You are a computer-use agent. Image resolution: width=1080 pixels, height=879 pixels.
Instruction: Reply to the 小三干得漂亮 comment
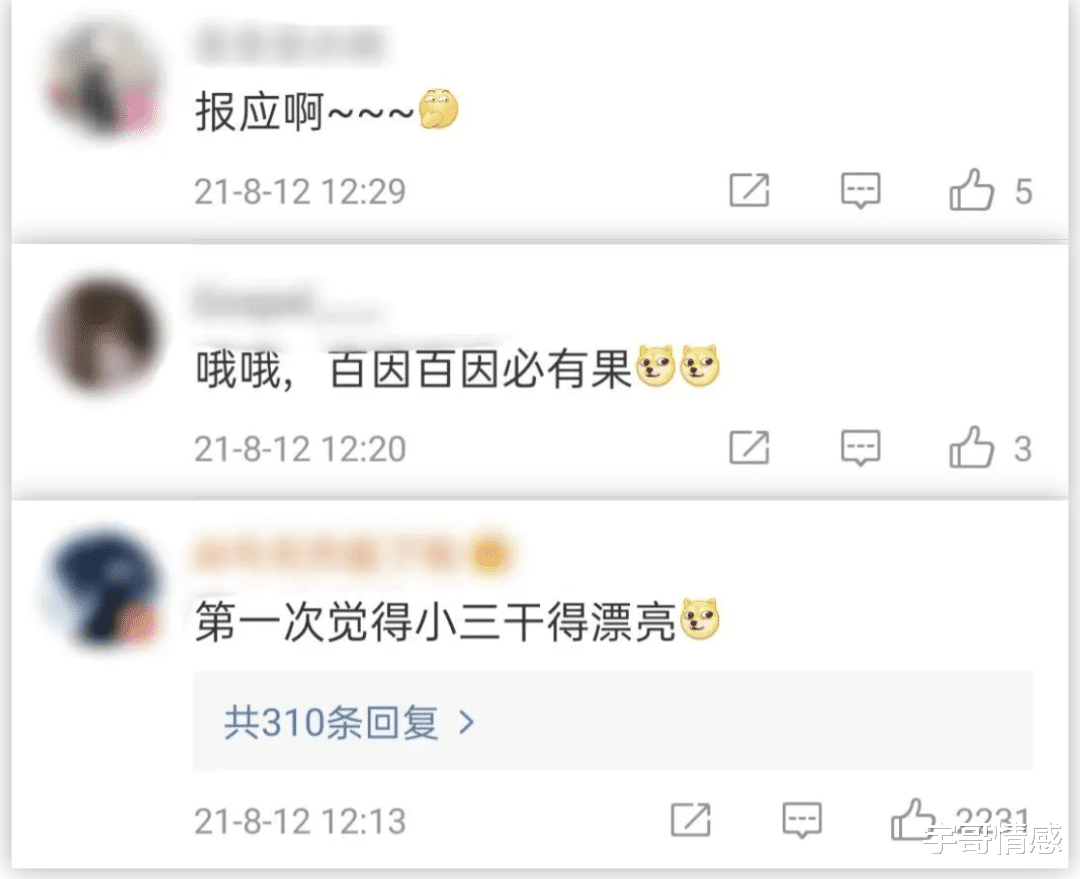(802, 820)
